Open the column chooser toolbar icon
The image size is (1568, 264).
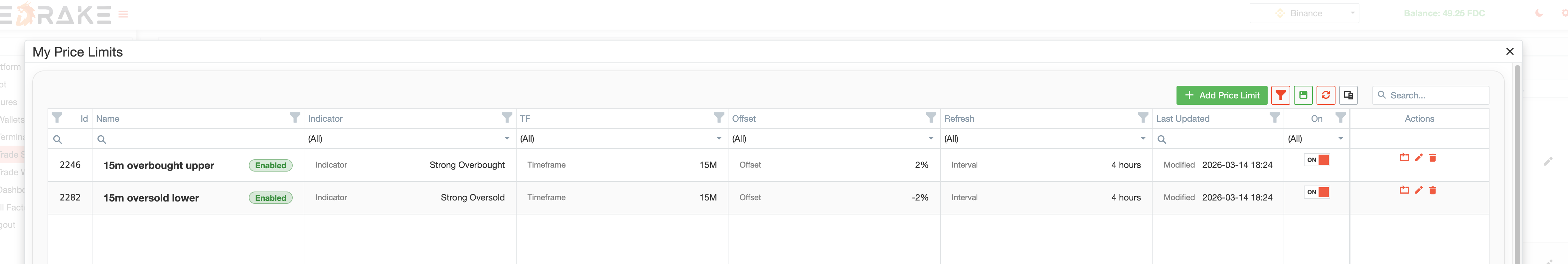point(1348,95)
